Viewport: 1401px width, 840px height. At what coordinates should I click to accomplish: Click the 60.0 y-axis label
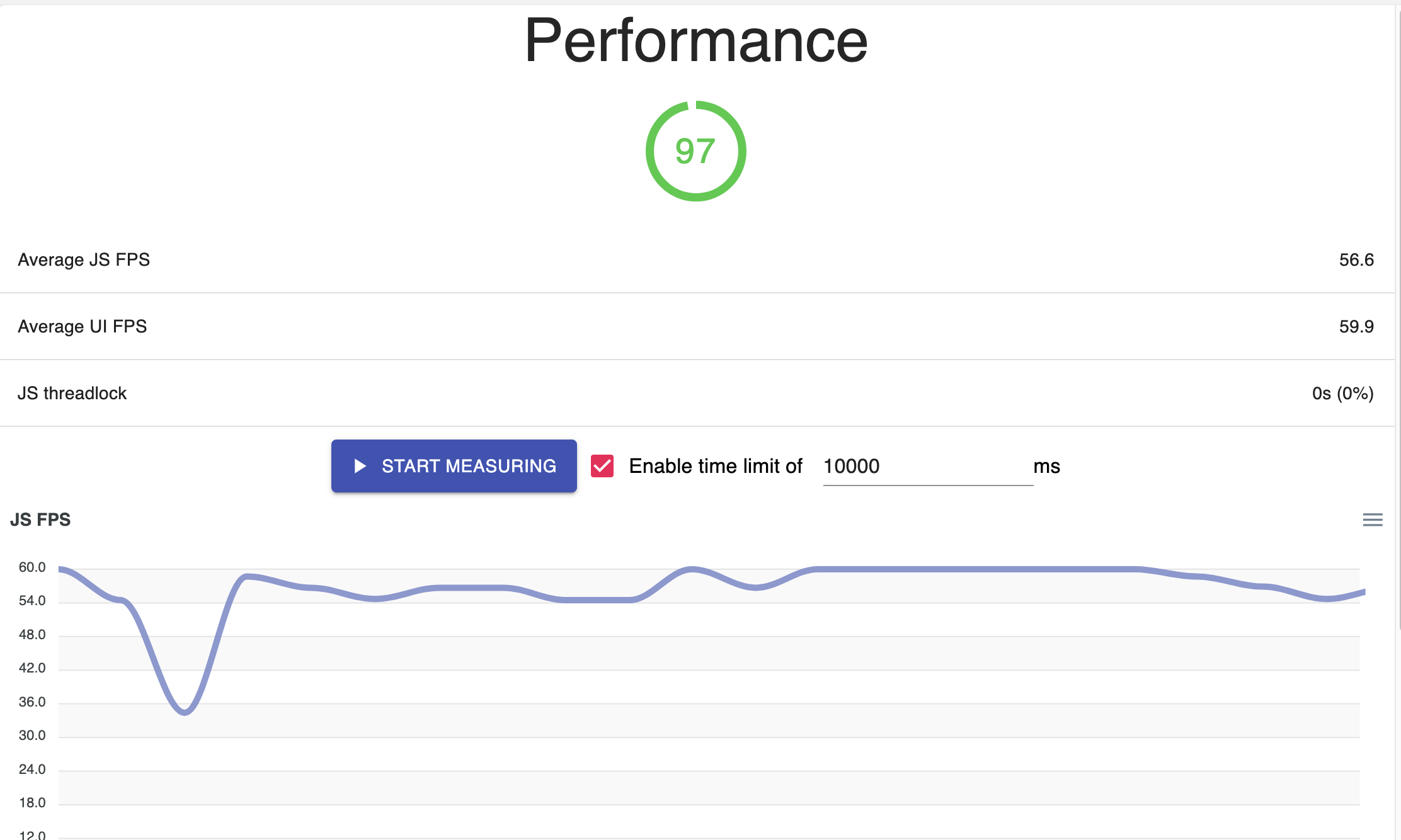pyautogui.click(x=32, y=567)
